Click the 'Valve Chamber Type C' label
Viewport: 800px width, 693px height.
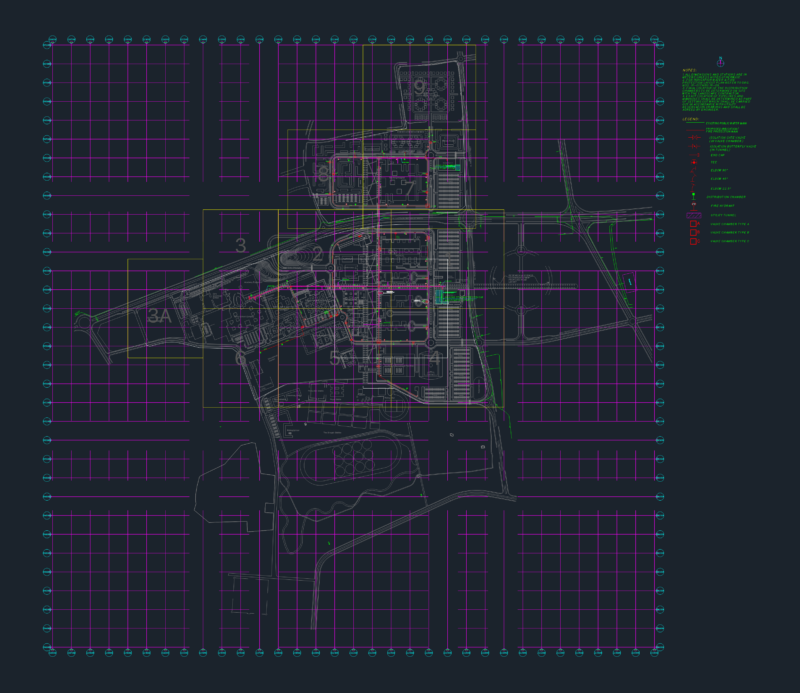pos(730,241)
